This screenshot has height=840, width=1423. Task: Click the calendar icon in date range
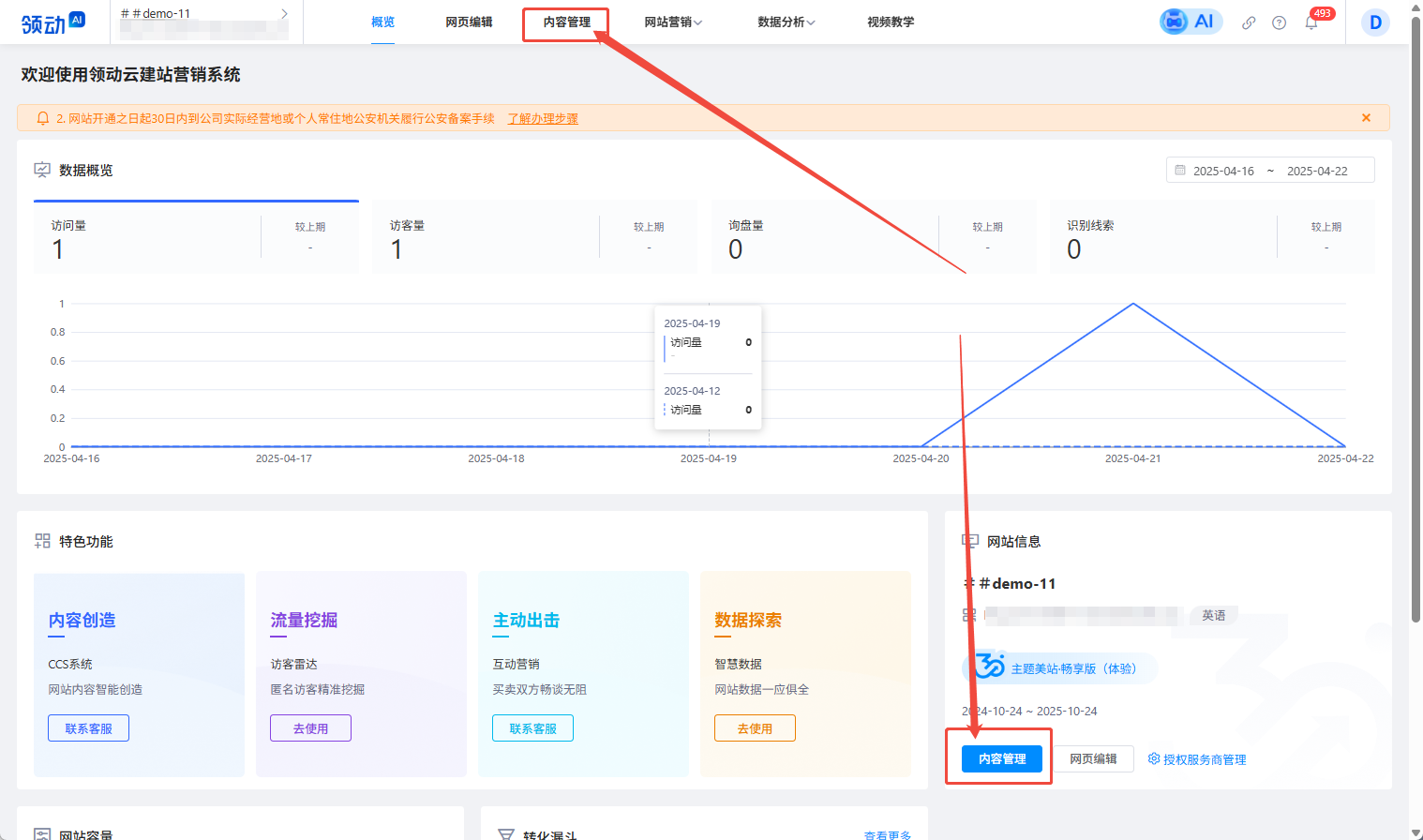pyautogui.click(x=1180, y=171)
